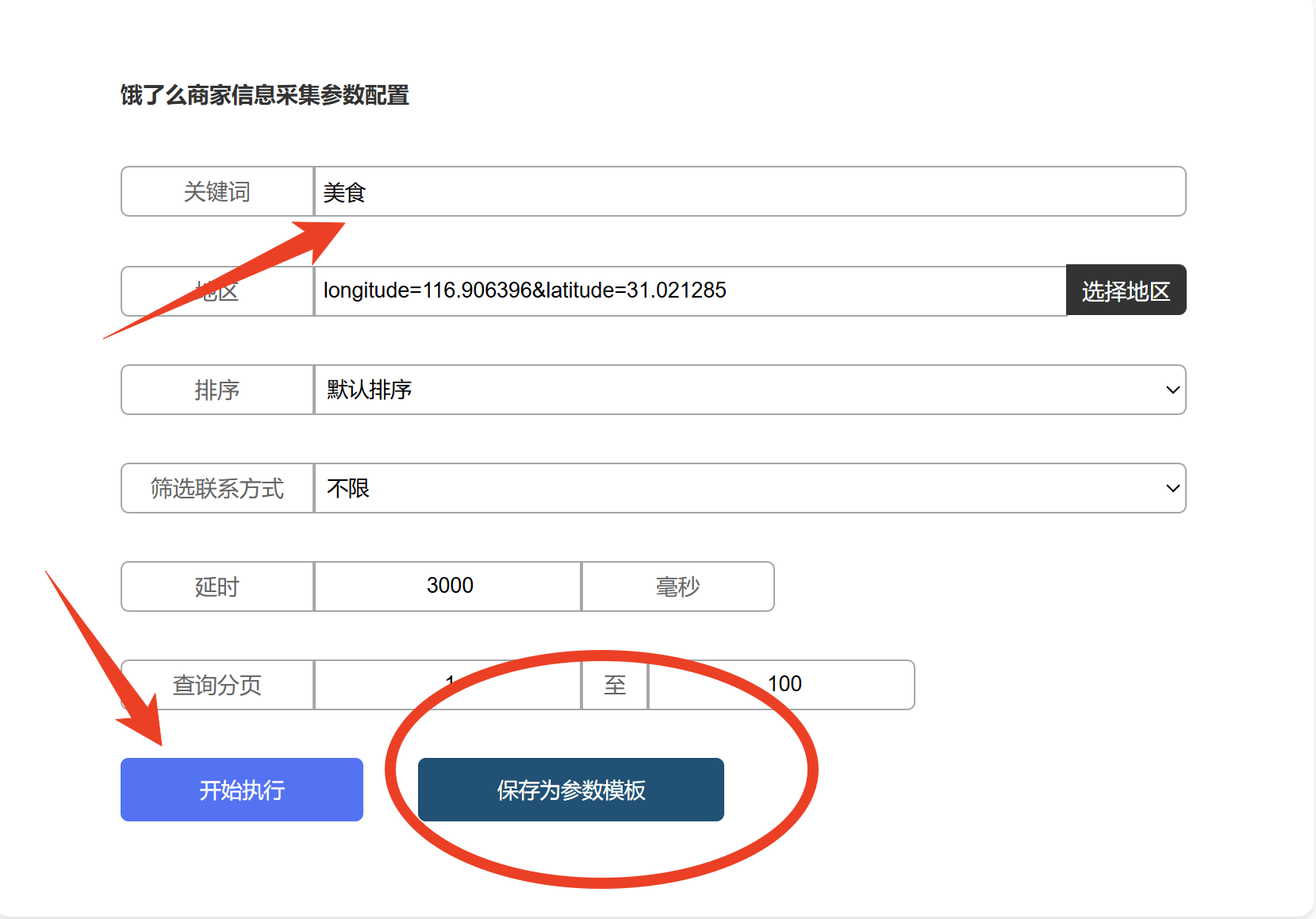
Task: Click the 延时 label box
Action: click(217, 586)
